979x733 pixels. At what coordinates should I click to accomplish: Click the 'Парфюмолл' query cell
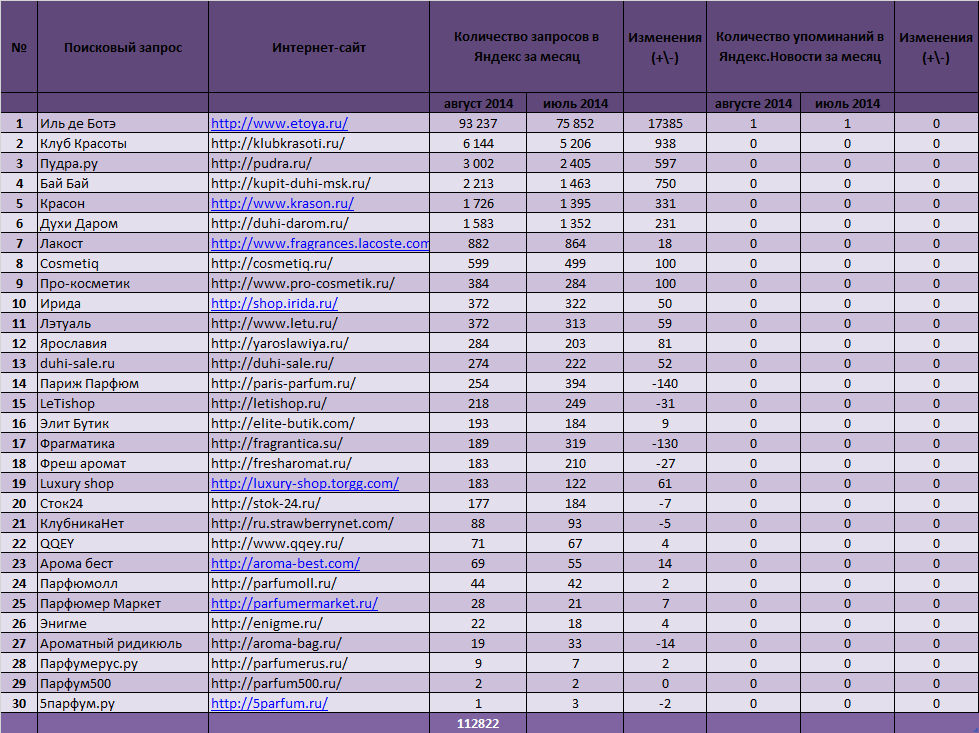[123, 583]
